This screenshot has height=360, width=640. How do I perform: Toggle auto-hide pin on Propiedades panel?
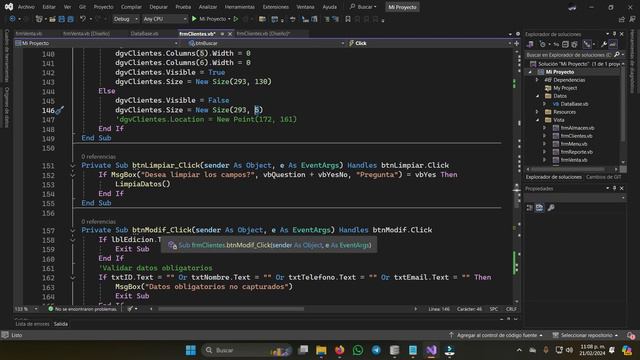click(614, 188)
